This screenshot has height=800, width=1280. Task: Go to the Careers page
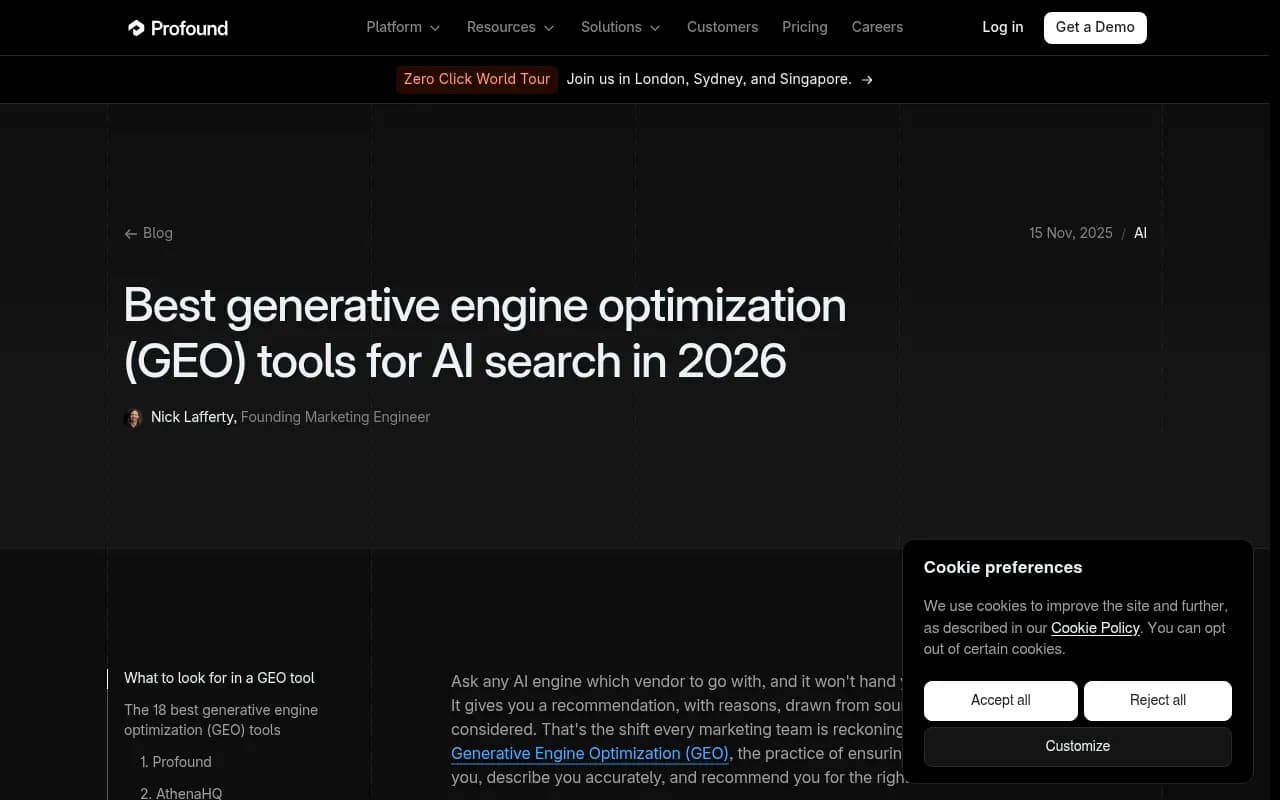[x=877, y=27]
